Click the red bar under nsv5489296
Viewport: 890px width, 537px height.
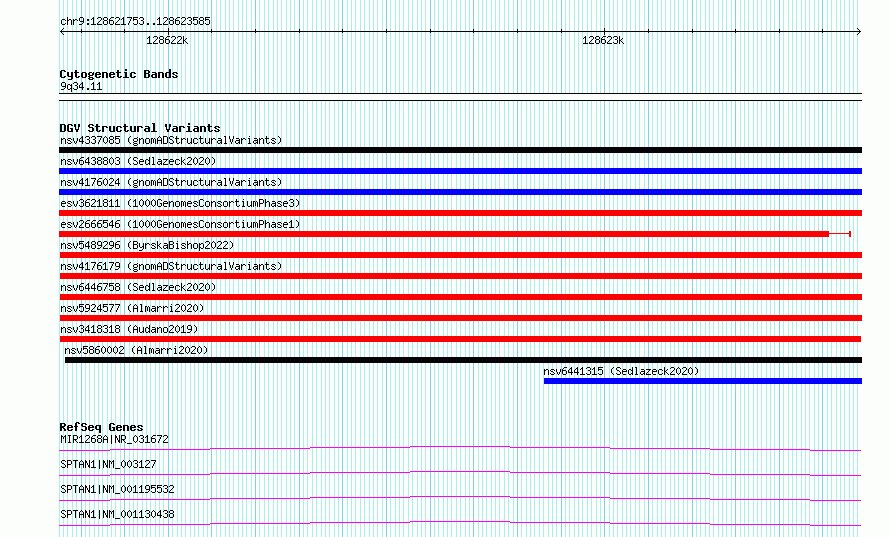coord(460,255)
